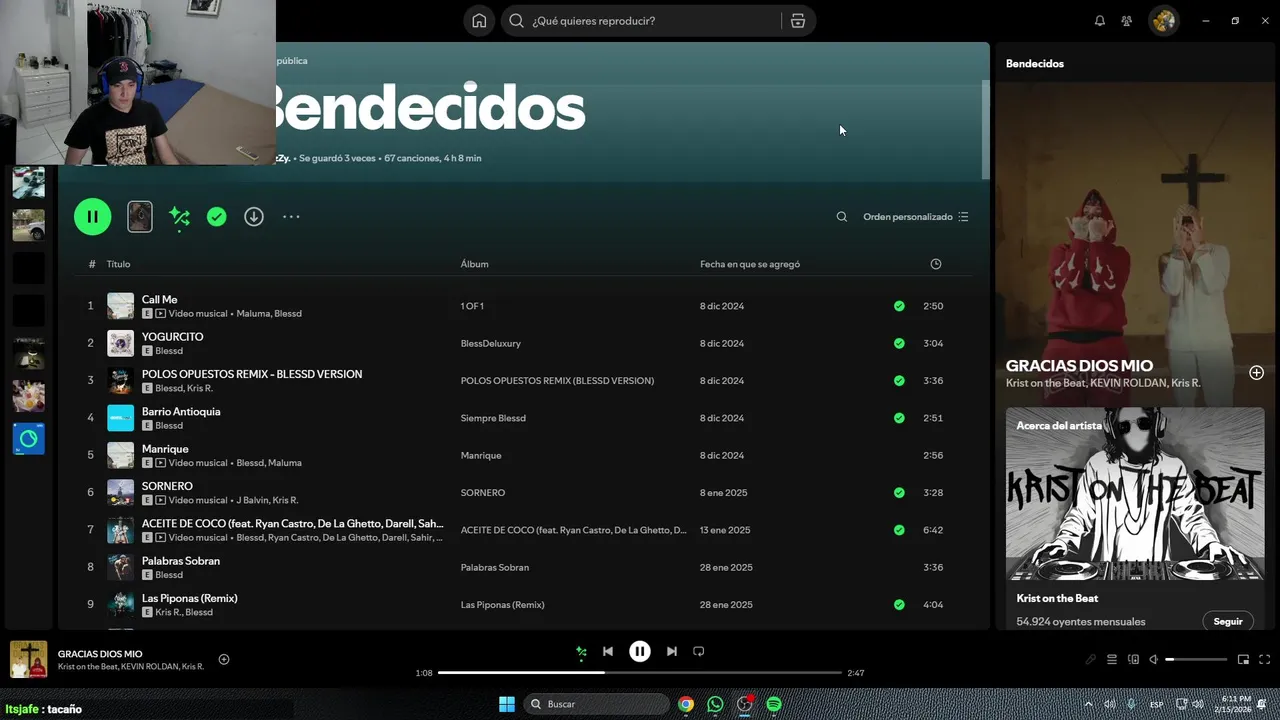Open the 'Orden personalizado' sort dropdown
The image size is (1280, 720).
916,216
